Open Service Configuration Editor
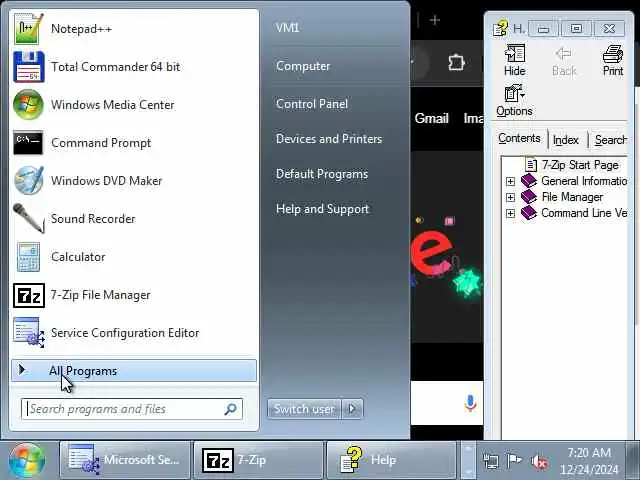The height and width of the screenshot is (480, 640). coord(134,333)
